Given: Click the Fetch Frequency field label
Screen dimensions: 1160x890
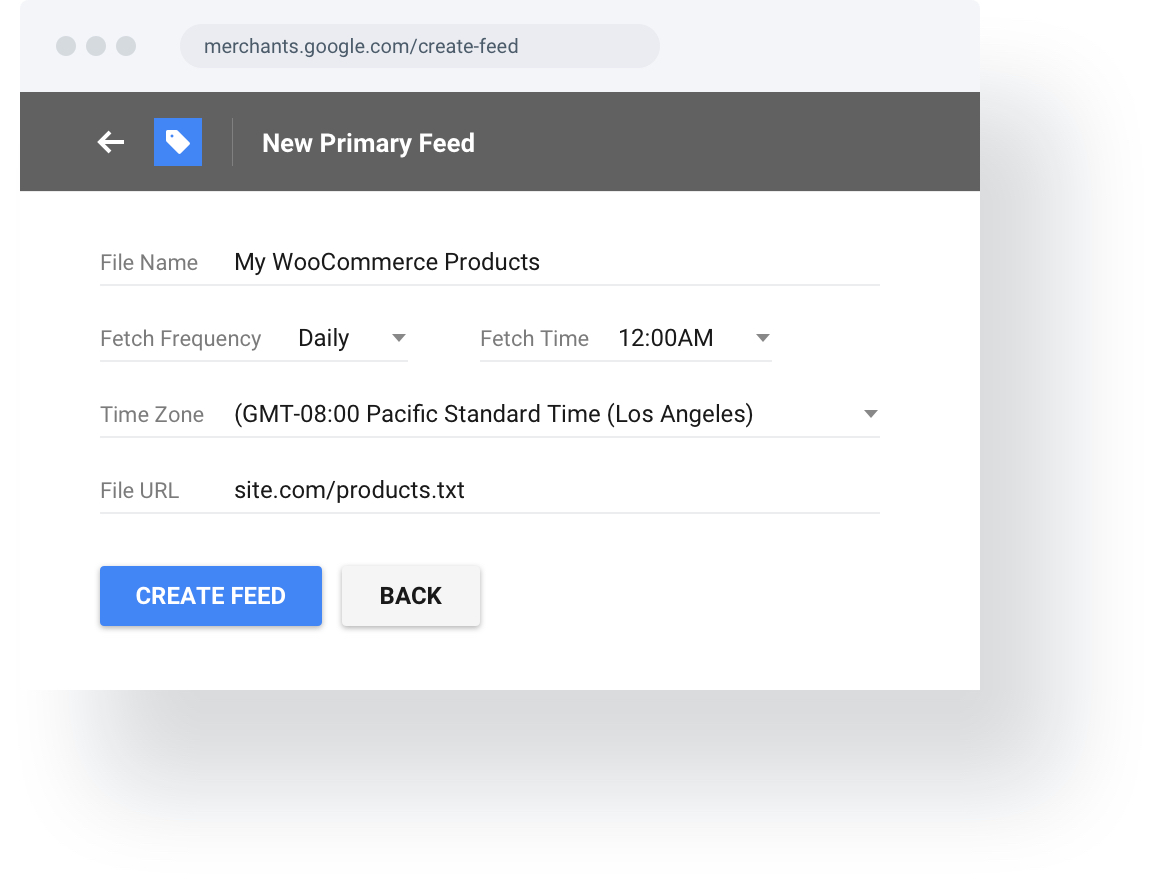Looking at the screenshot, I should pyautogui.click(x=180, y=339).
